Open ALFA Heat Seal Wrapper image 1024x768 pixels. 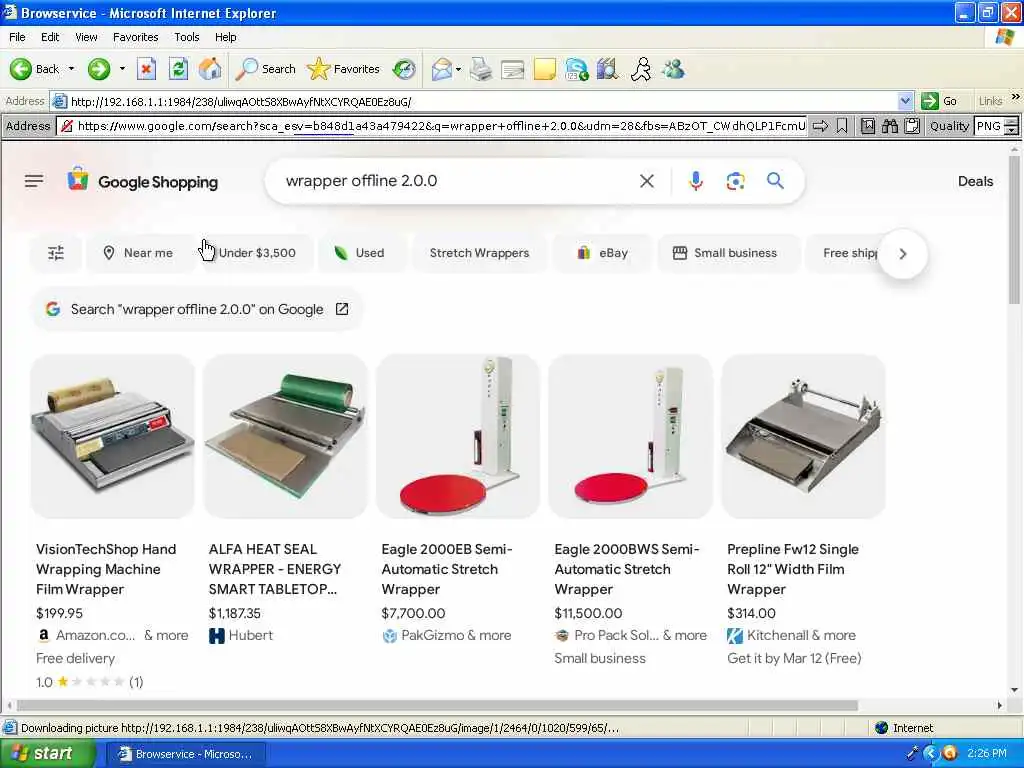click(x=285, y=436)
